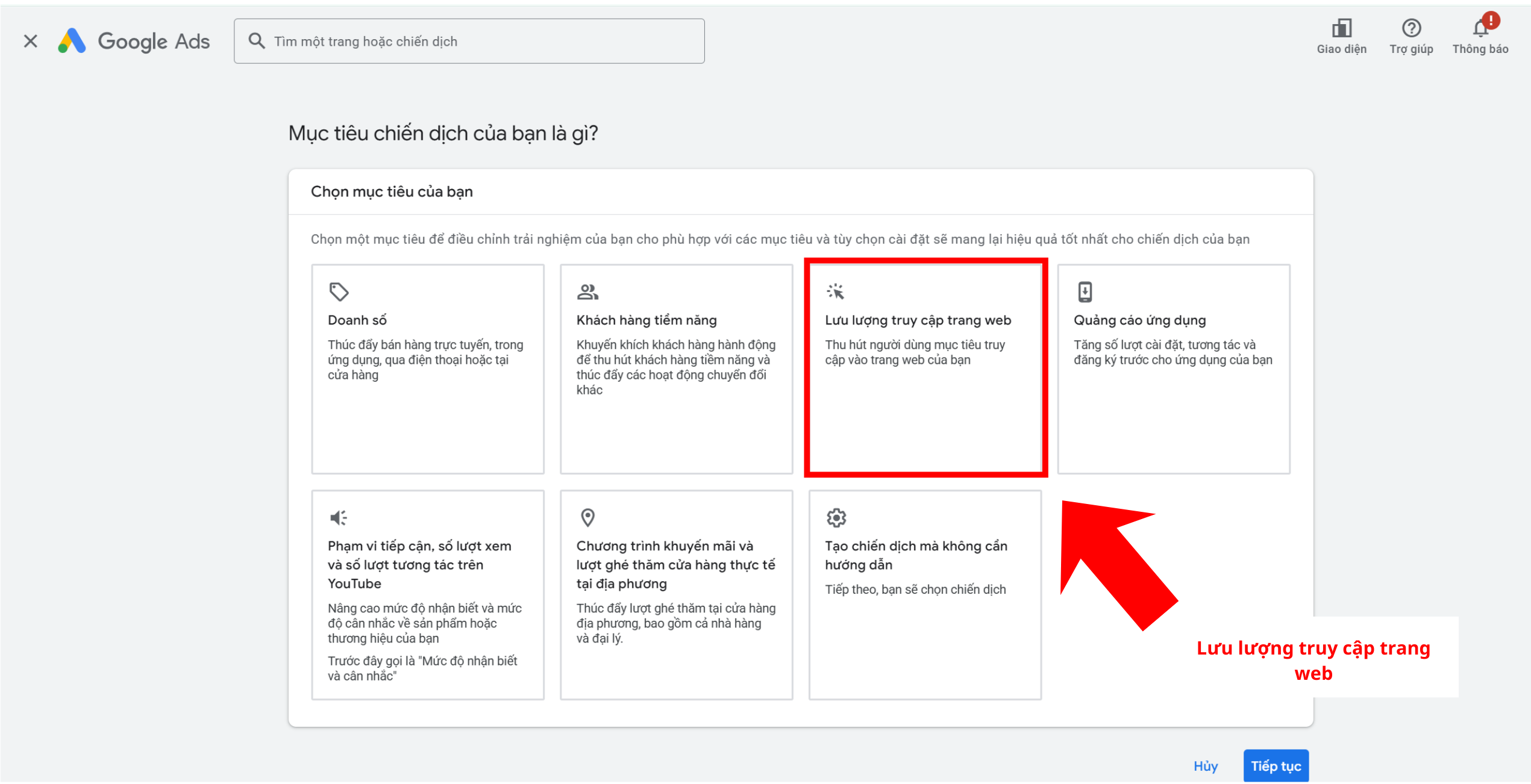Click the Giao diện label text
Image resolution: width=1531 pixels, height=784 pixels.
point(1341,49)
